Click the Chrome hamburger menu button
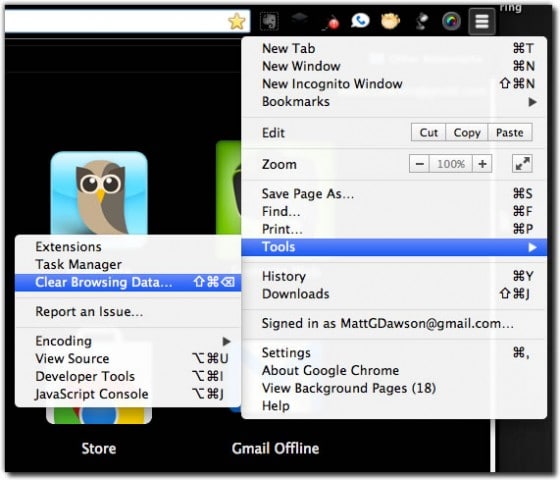Image resolution: width=560 pixels, height=480 pixels. pos(482,21)
